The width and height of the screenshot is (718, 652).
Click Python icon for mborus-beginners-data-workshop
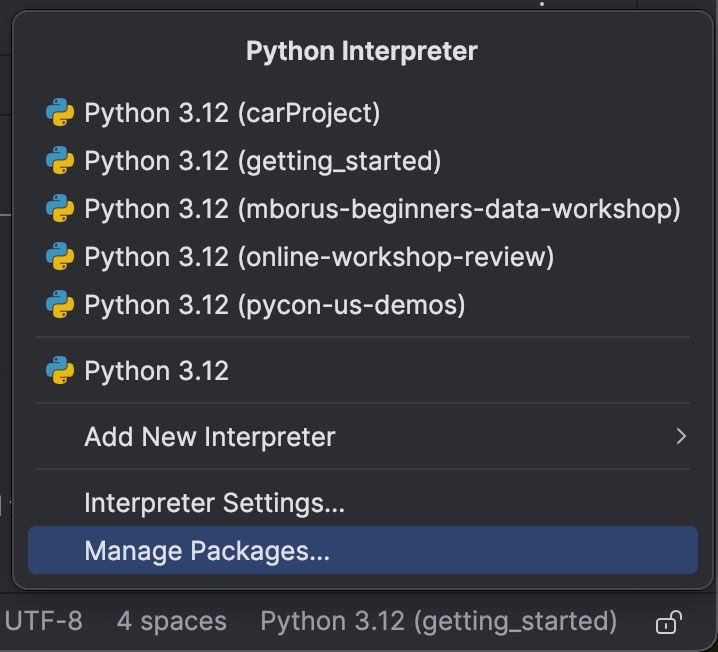60,209
